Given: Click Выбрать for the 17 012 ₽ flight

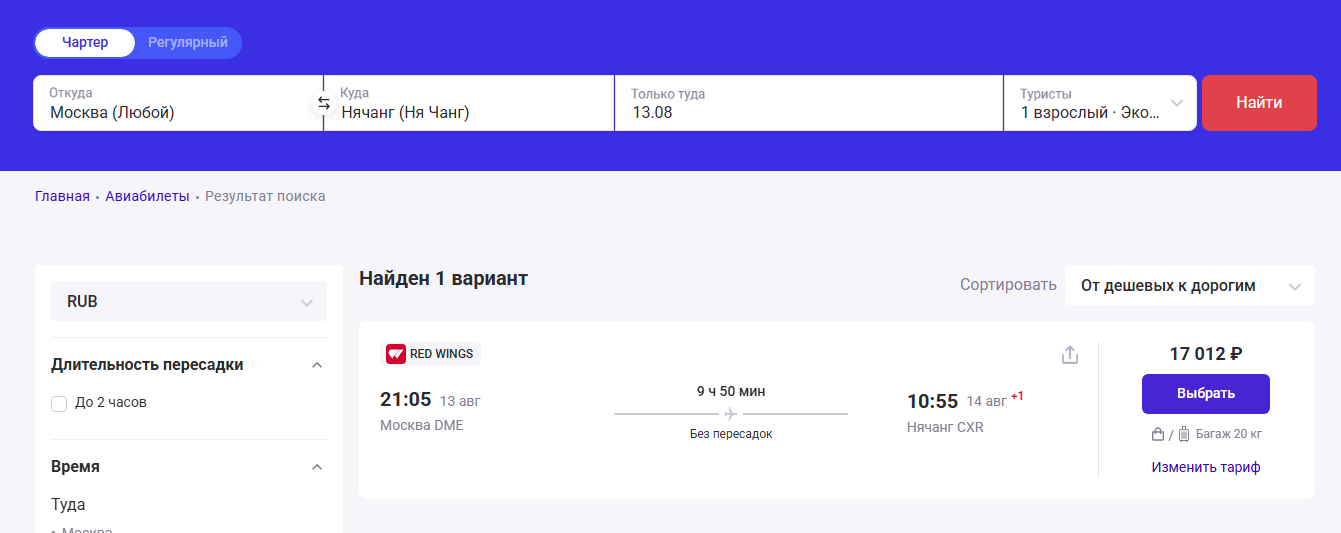Looking at the screenshot, I should [1206, 394].
